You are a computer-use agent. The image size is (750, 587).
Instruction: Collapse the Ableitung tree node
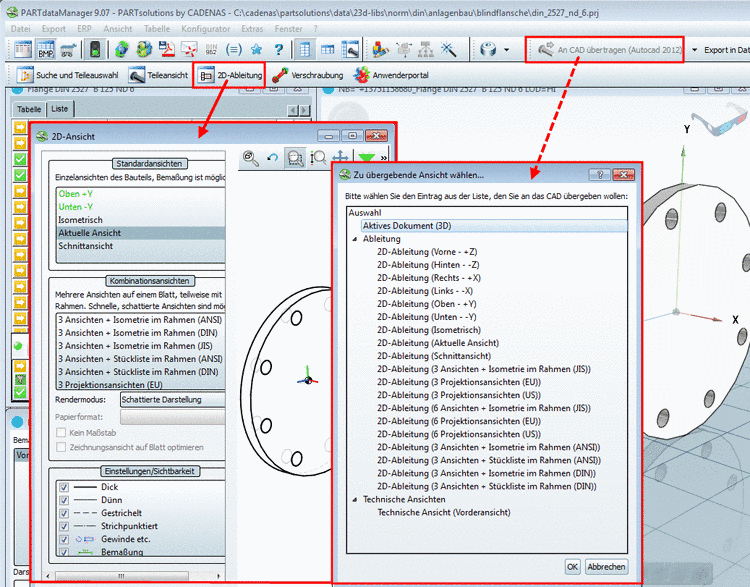(x=355, y=239)
